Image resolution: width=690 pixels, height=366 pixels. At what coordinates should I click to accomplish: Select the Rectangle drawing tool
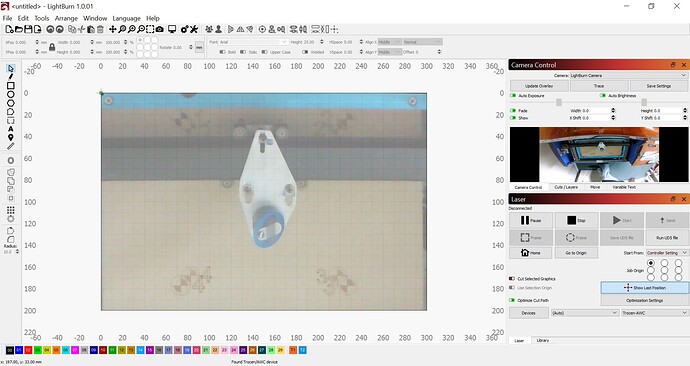[x=11, y=85]
